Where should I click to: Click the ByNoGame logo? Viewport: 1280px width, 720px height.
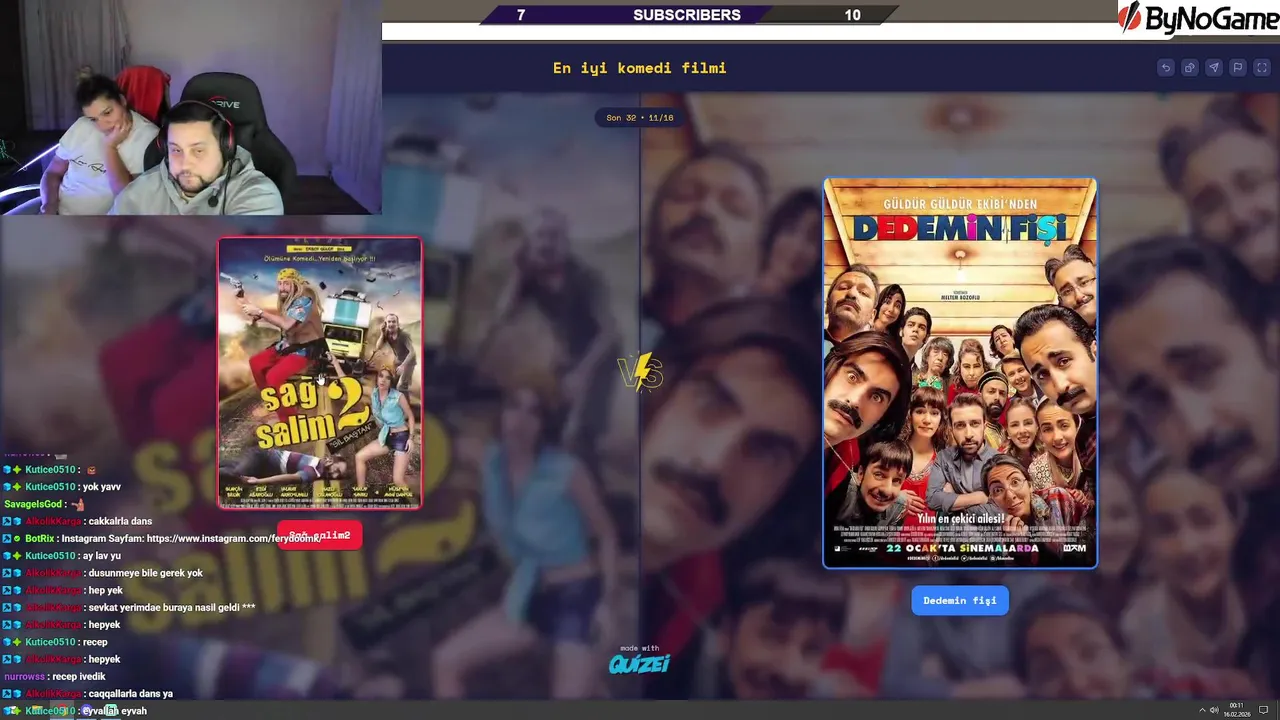(x=1198, y=19)
